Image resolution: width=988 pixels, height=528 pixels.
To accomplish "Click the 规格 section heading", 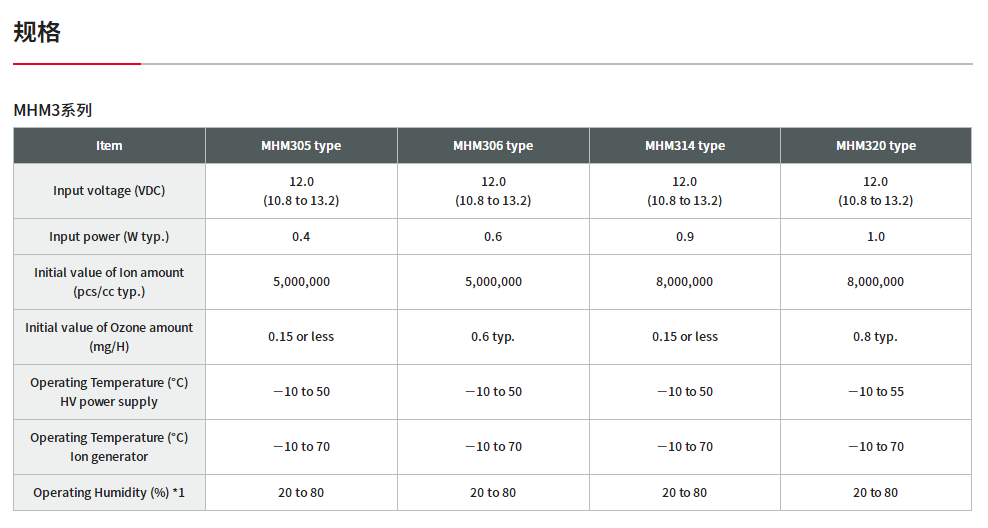I will pos(37,32).
